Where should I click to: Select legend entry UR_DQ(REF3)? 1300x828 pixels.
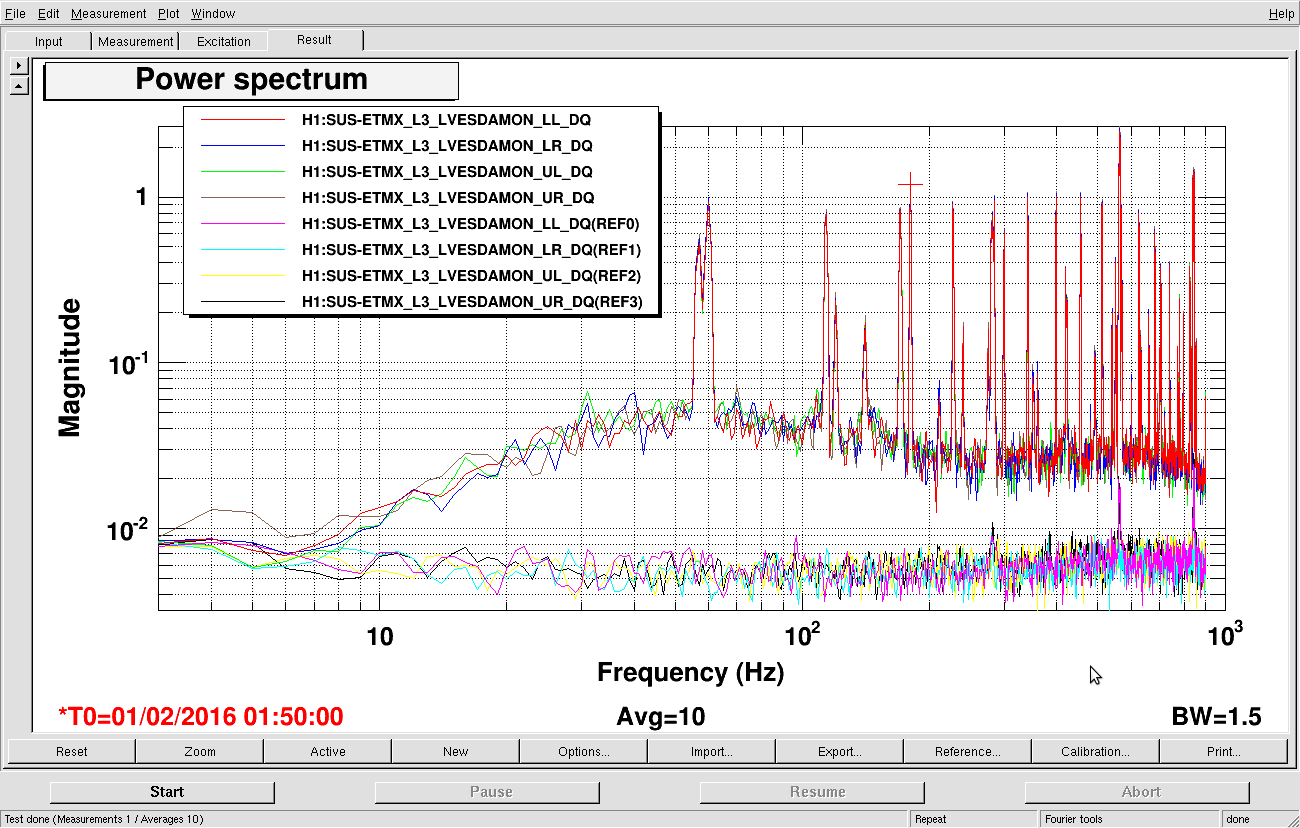472,302
